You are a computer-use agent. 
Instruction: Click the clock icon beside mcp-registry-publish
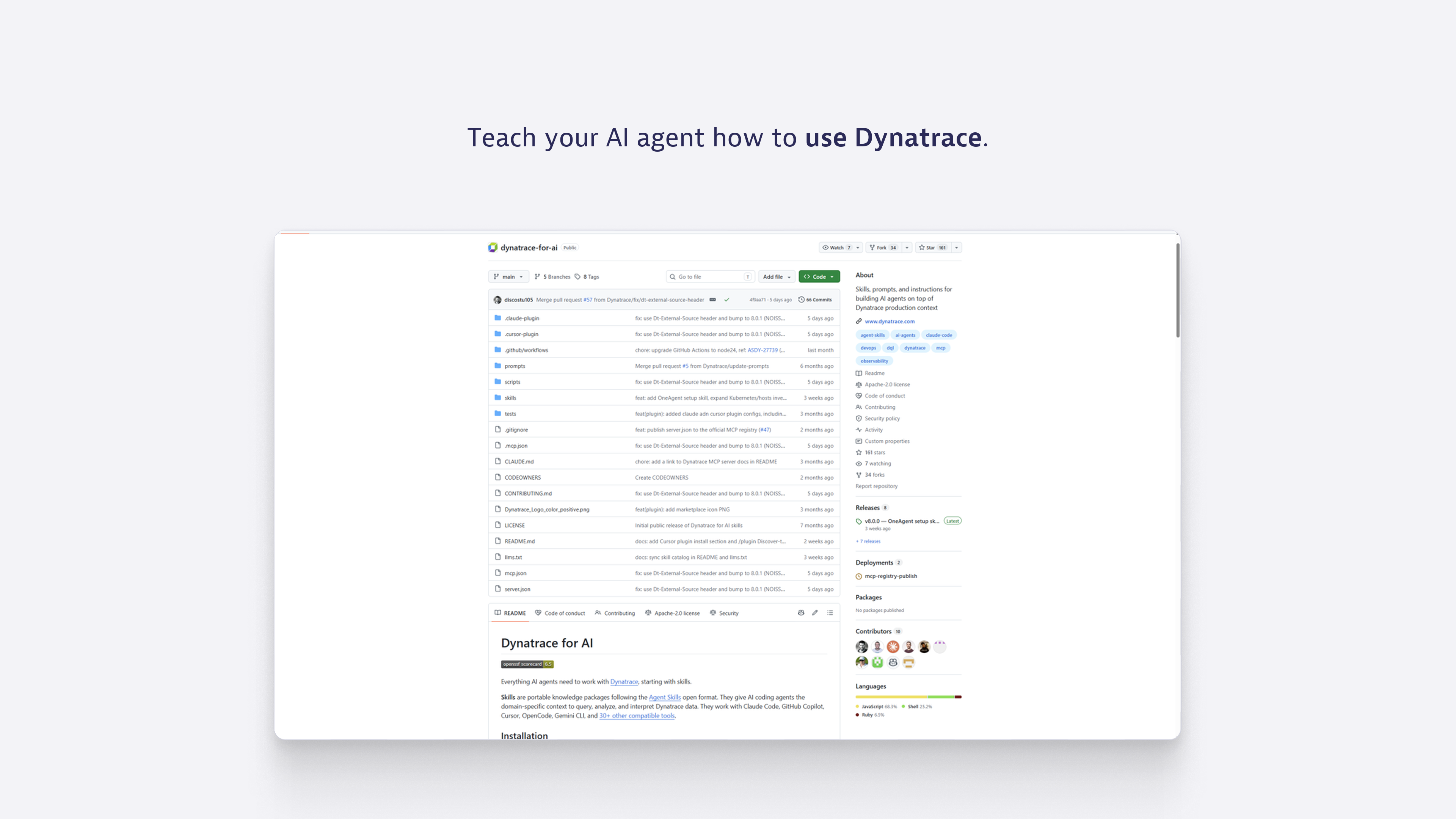859,576
